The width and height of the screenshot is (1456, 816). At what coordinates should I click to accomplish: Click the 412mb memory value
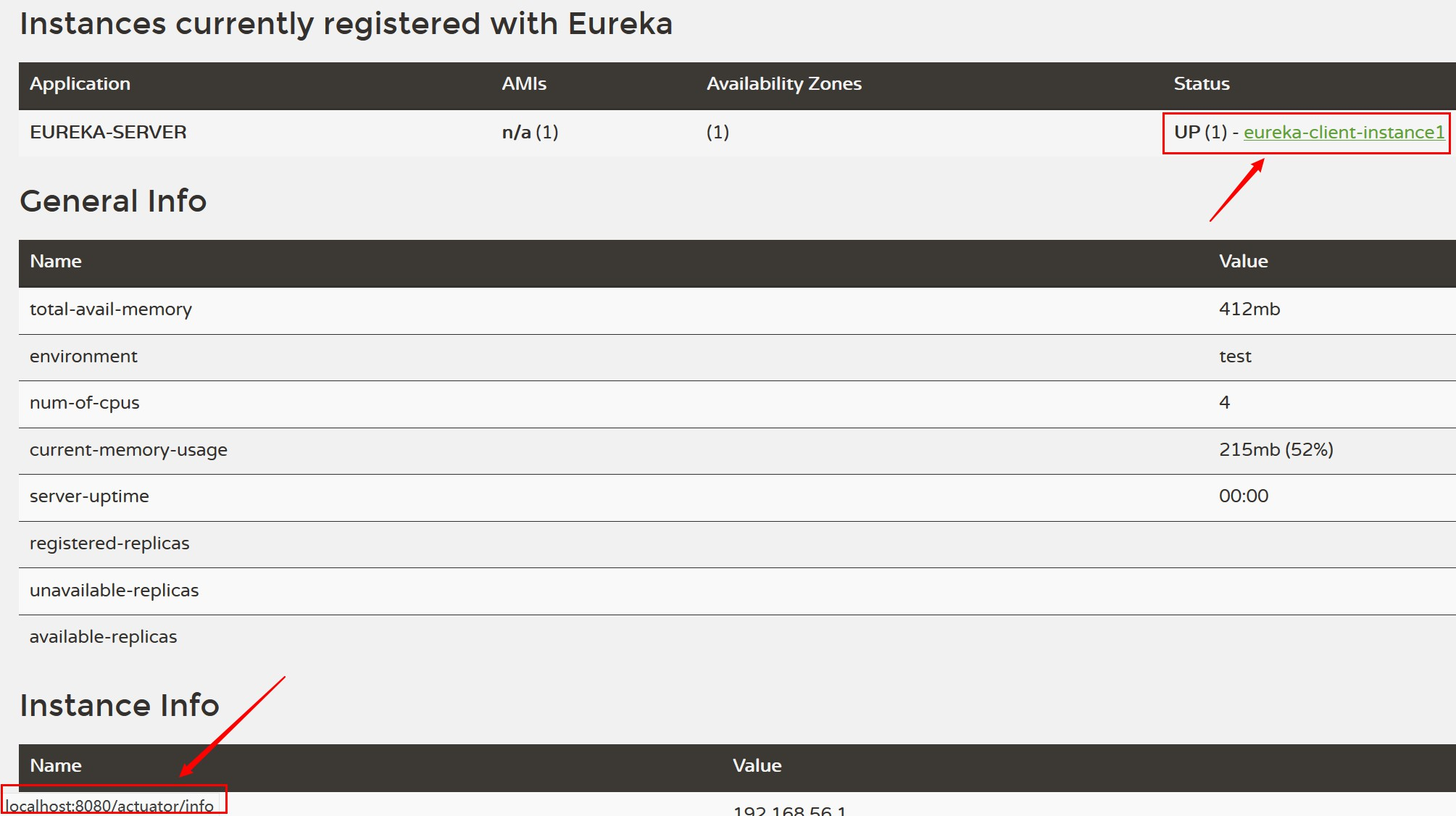(1249, 309)
